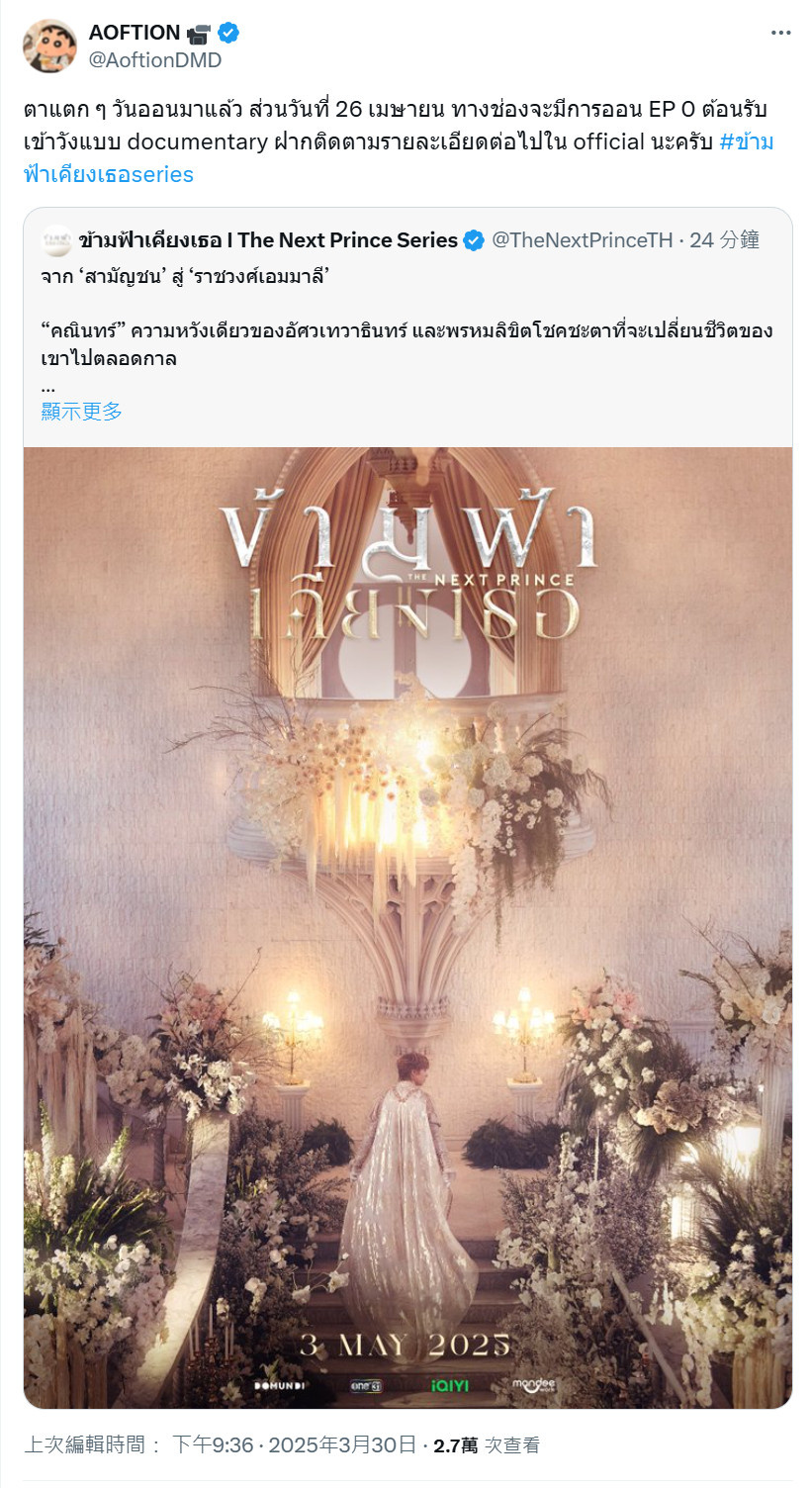The height and width of the screenshot is (1488, 812).
Task: View edit history via 上次編輯時間
Action: coord(92,1445)
